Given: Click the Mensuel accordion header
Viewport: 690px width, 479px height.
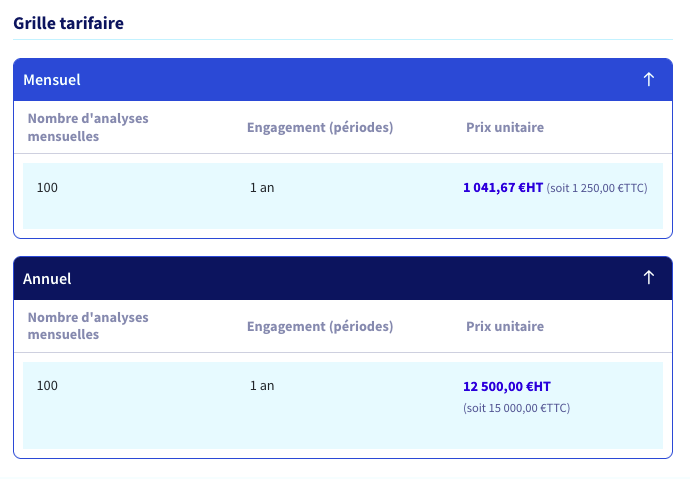Looking at the screenshot, I should click(343, 80).
